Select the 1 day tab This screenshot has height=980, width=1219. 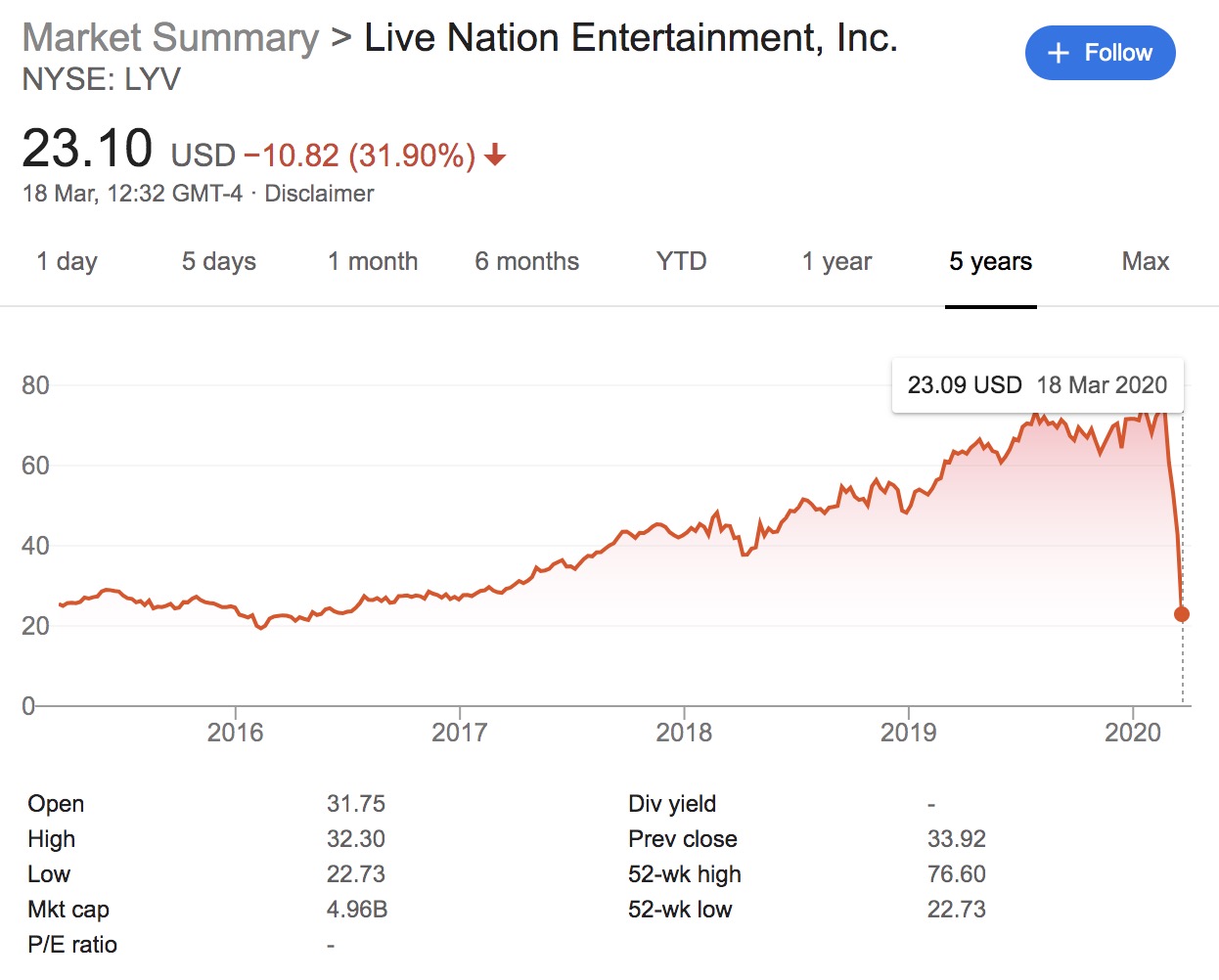coord(67,262)
